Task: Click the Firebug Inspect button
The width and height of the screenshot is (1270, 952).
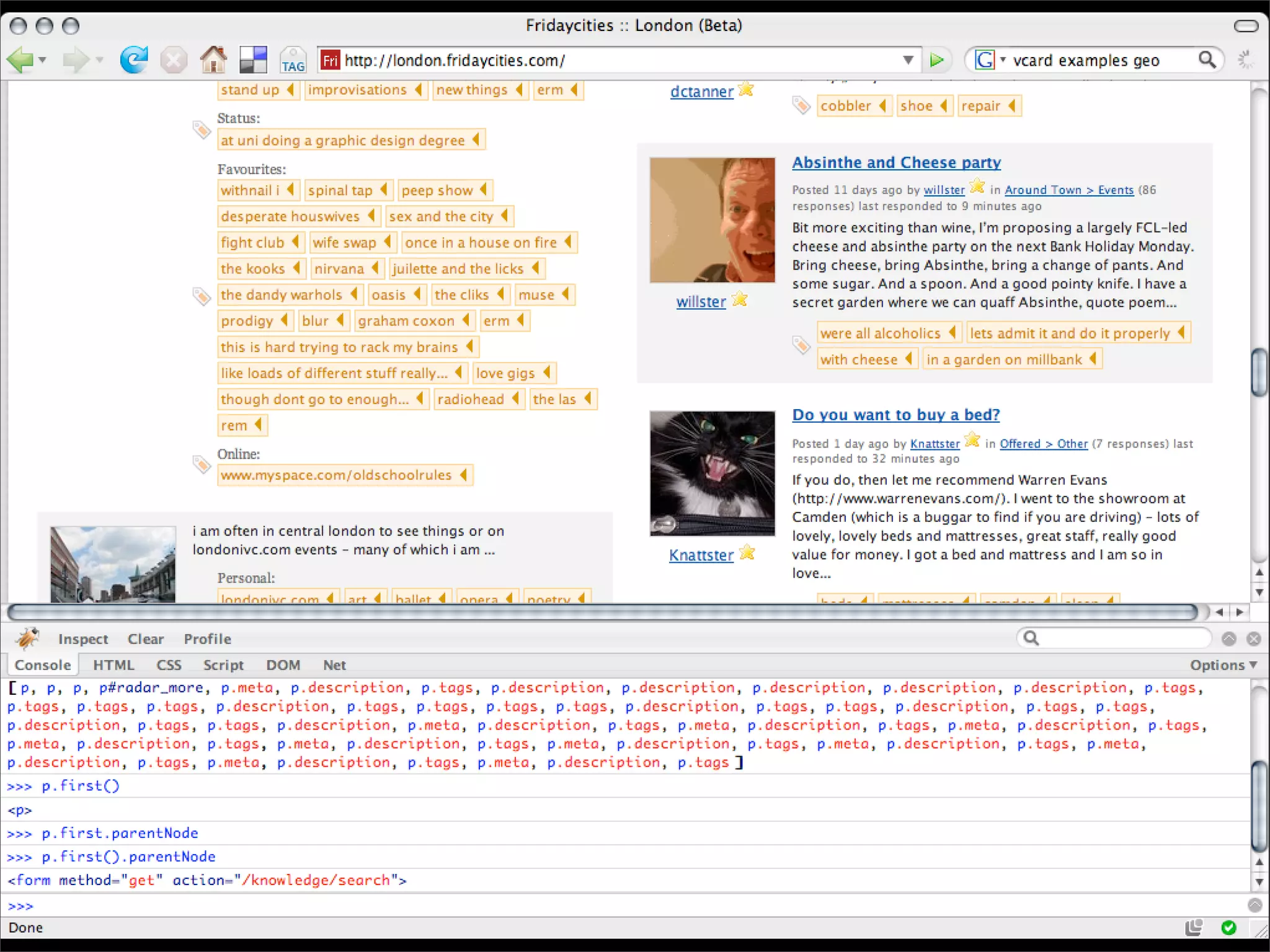Action: point(83,639)
